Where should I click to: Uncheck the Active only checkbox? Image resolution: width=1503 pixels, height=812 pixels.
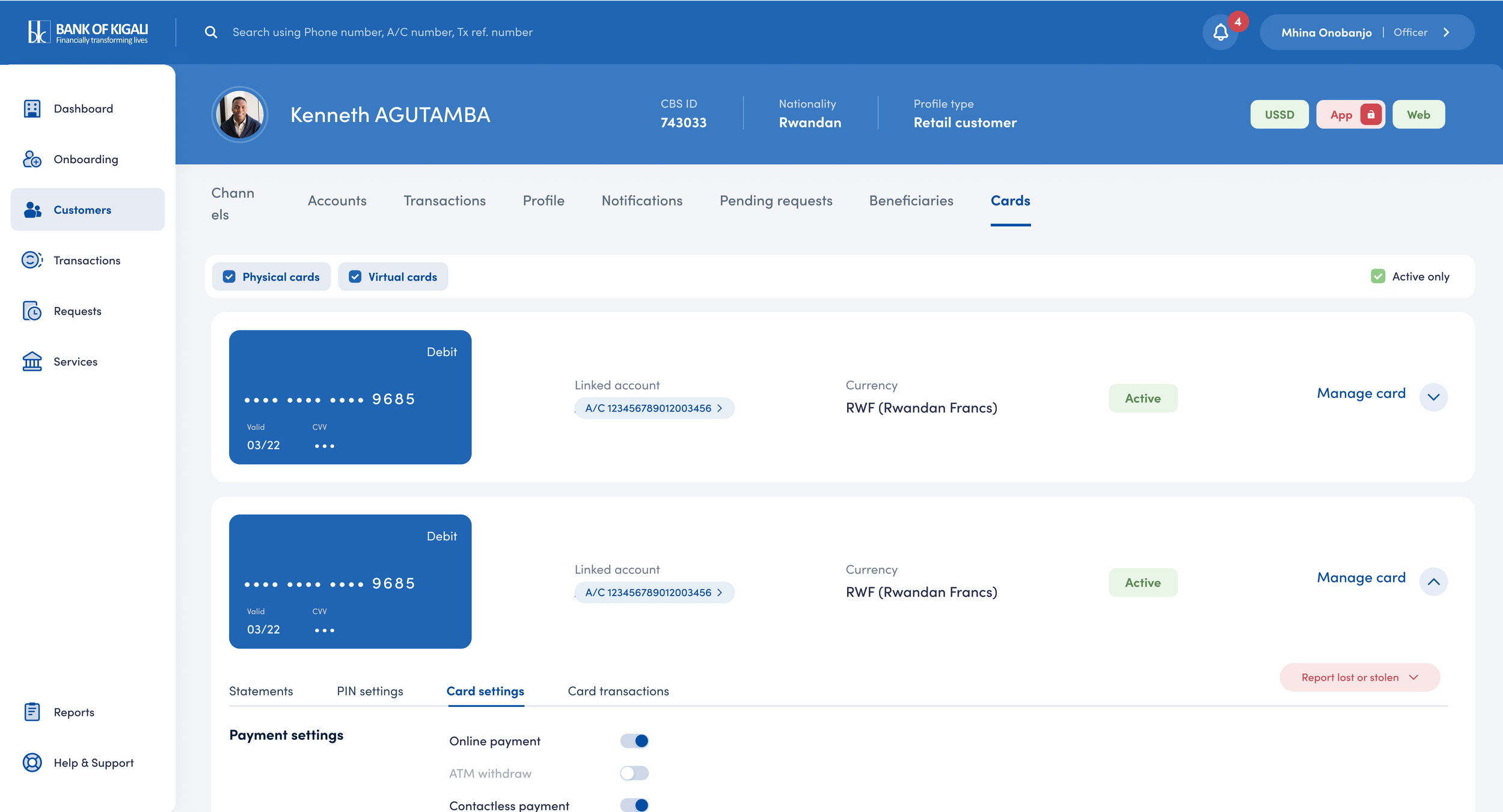coord(1377,276)
